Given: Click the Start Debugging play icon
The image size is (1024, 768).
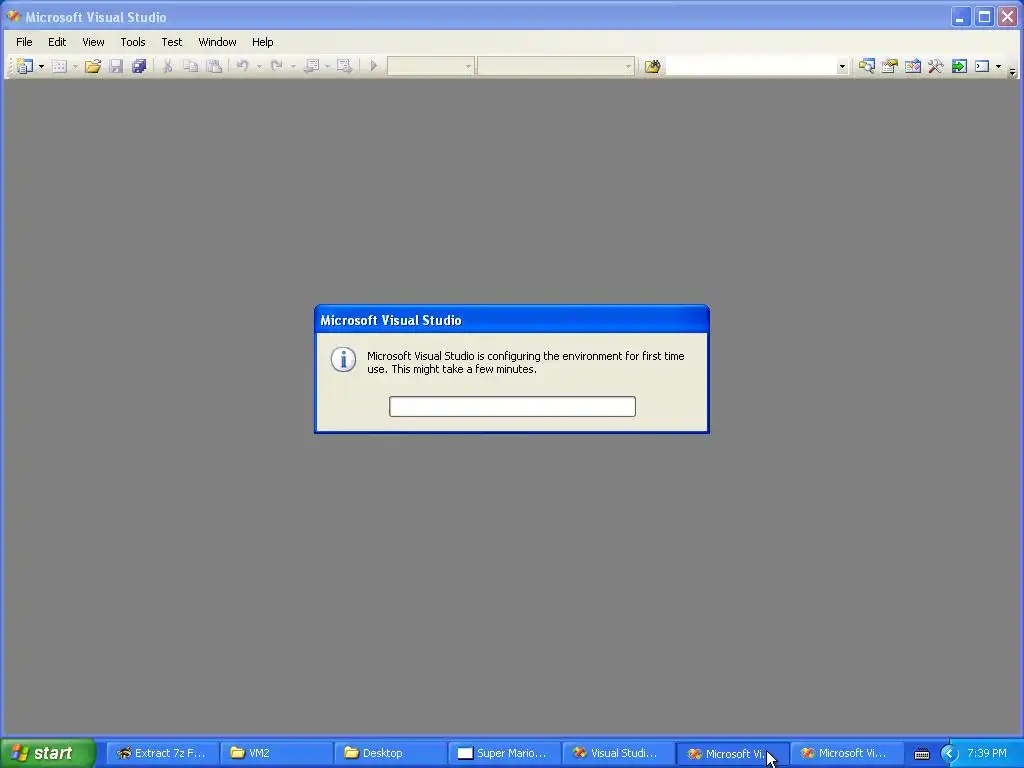Looking at the screenshot, I should (374, 66).
